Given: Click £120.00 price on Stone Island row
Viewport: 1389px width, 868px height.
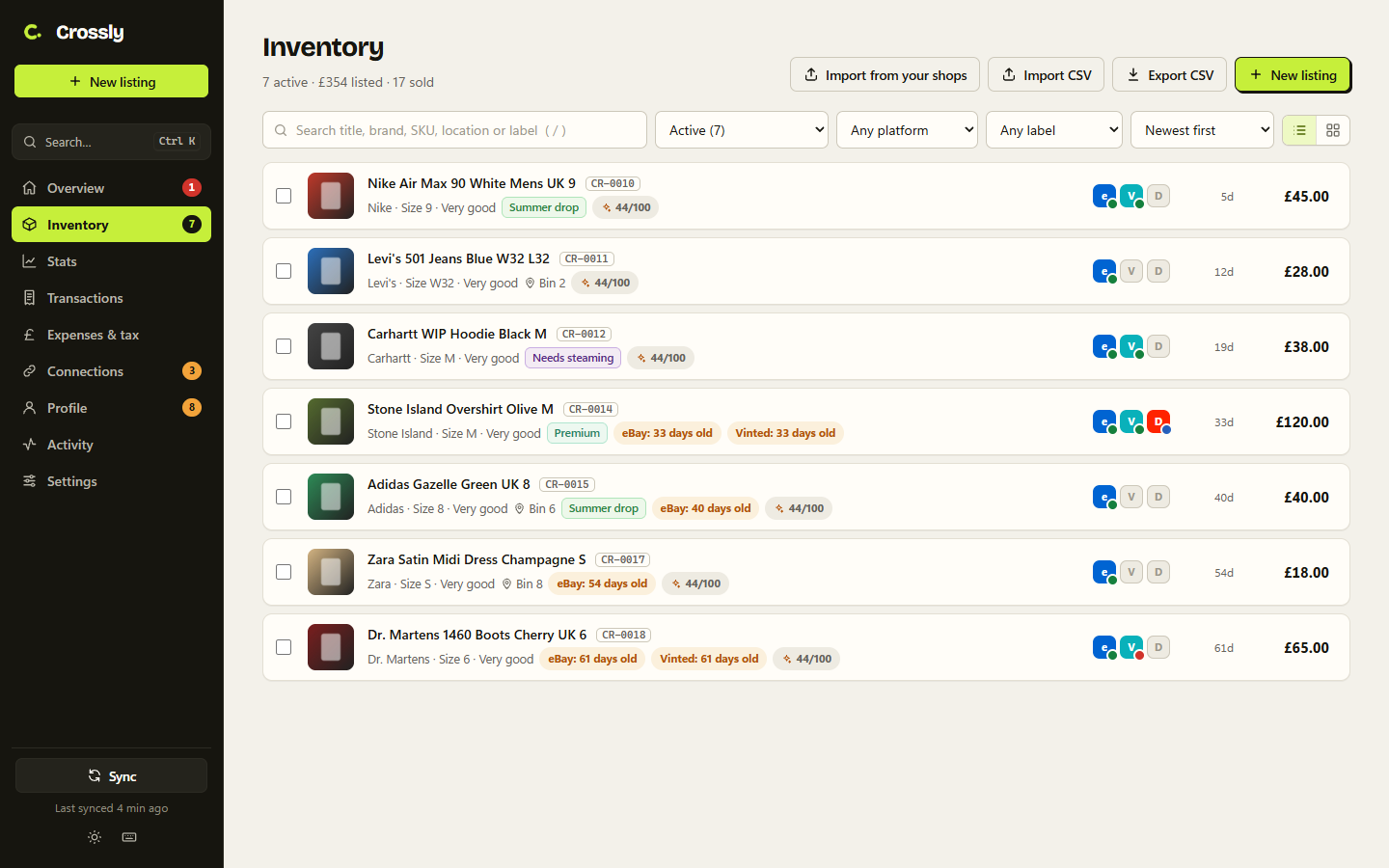Looking at the screenshot, I should pyautogui.click(x=1302, y=421).
